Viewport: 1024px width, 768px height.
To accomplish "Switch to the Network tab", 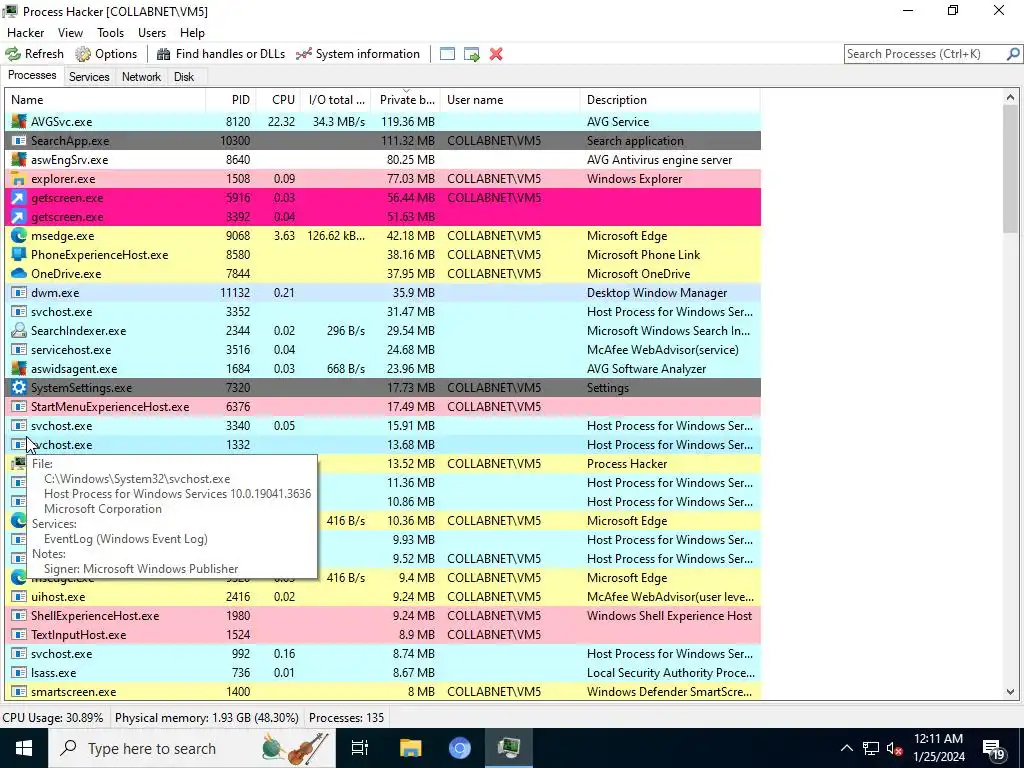I will coord(141,77).
